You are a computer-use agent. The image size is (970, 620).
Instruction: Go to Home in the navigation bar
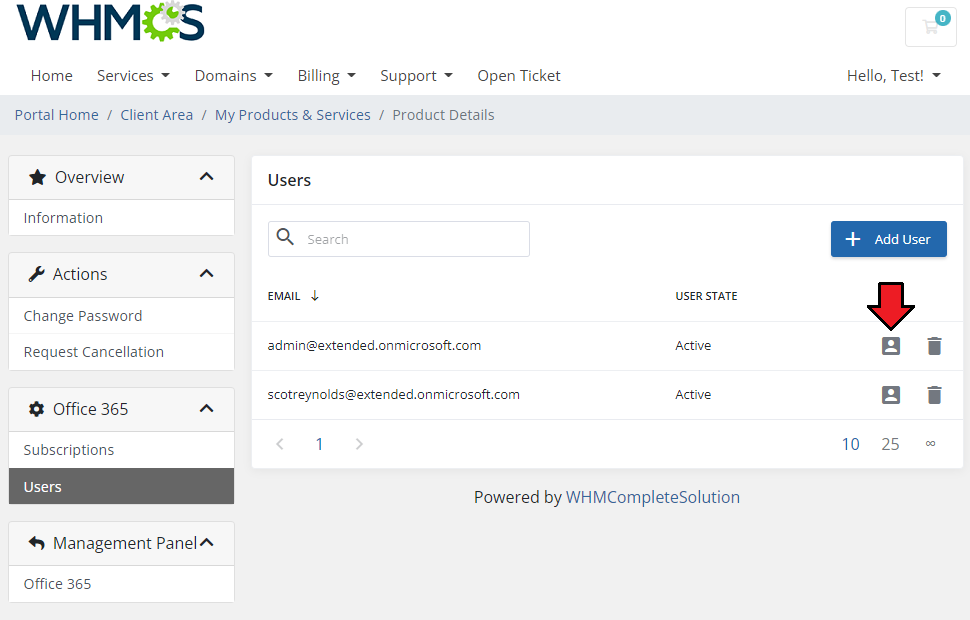click(x=51, y=75)
